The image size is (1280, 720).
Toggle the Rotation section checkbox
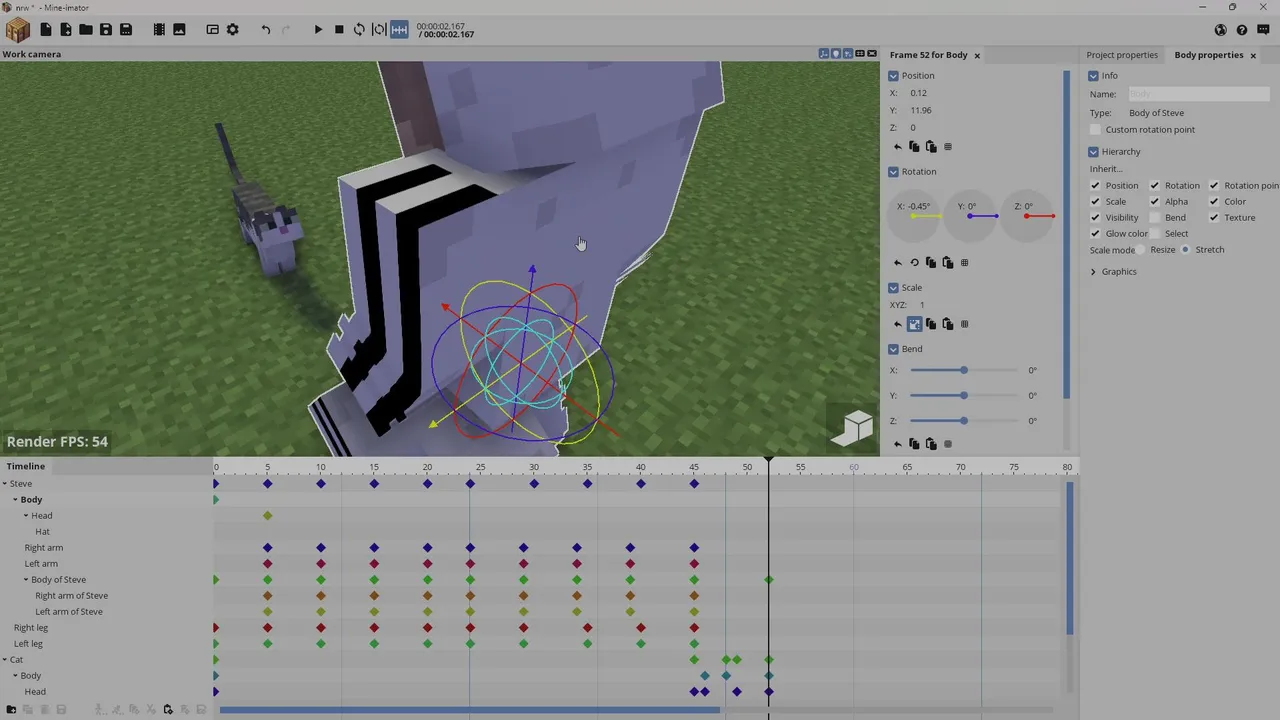click(893, 172)
